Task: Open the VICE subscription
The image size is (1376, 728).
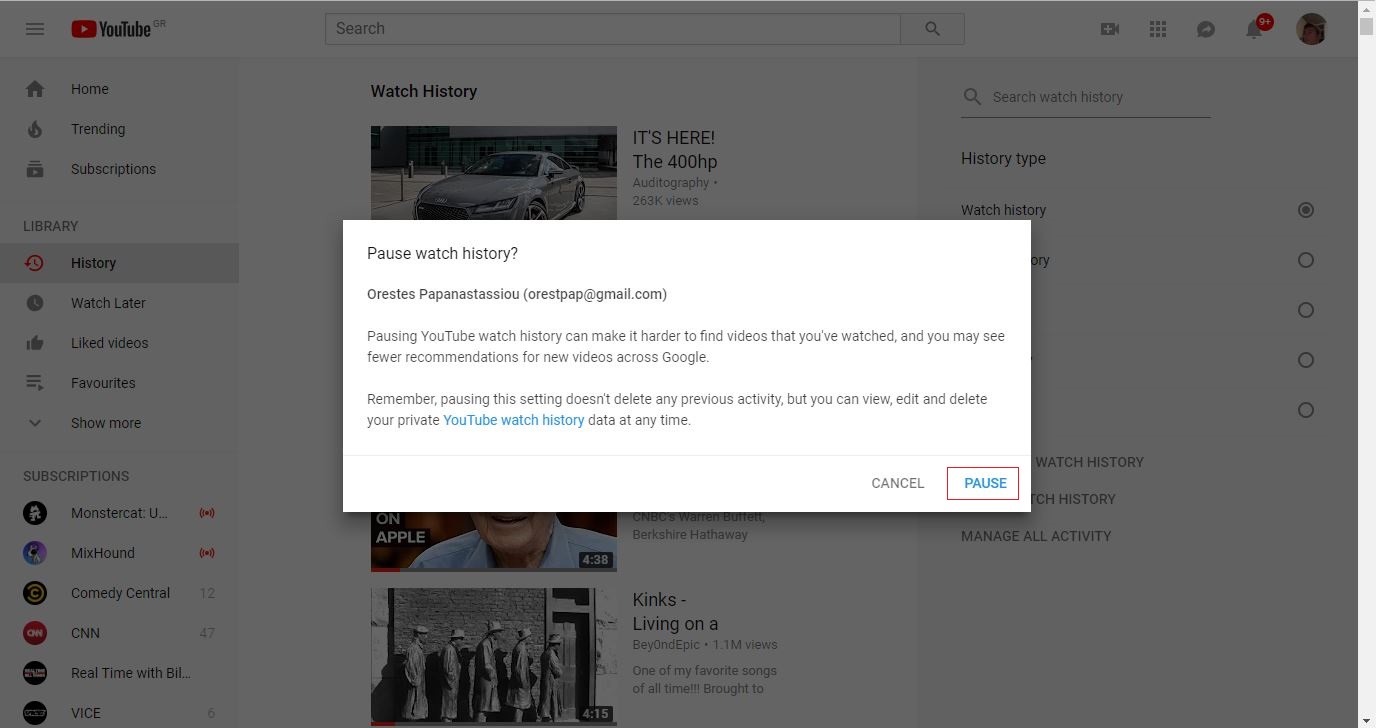Action: 119,713
